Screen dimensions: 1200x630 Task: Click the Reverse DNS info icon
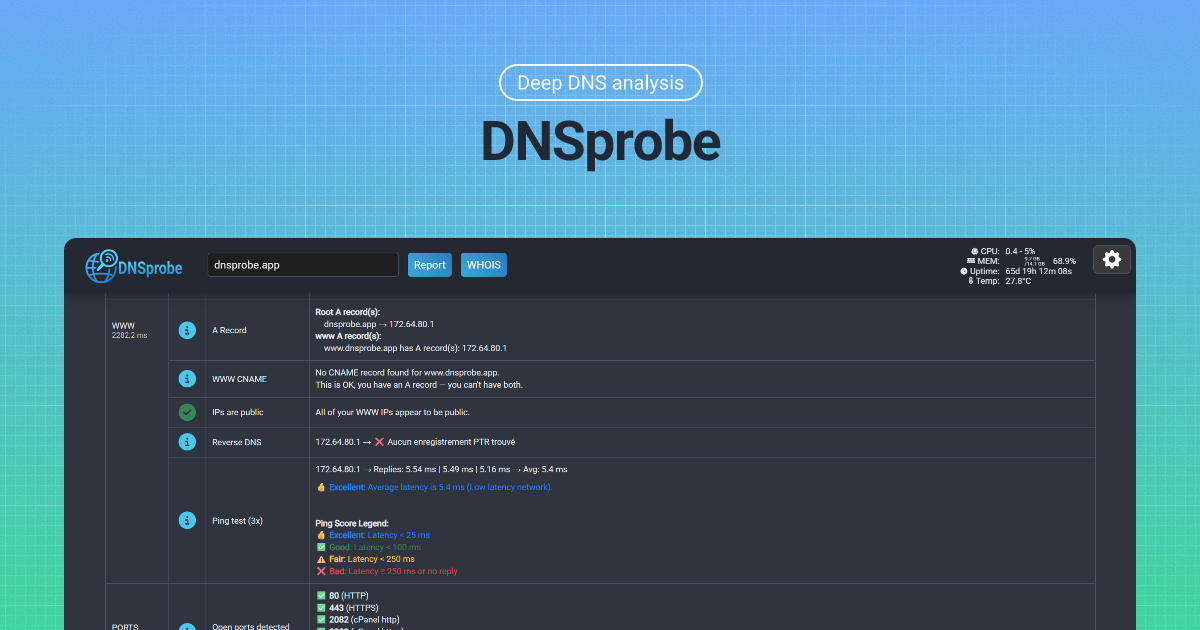pos(187,441)
